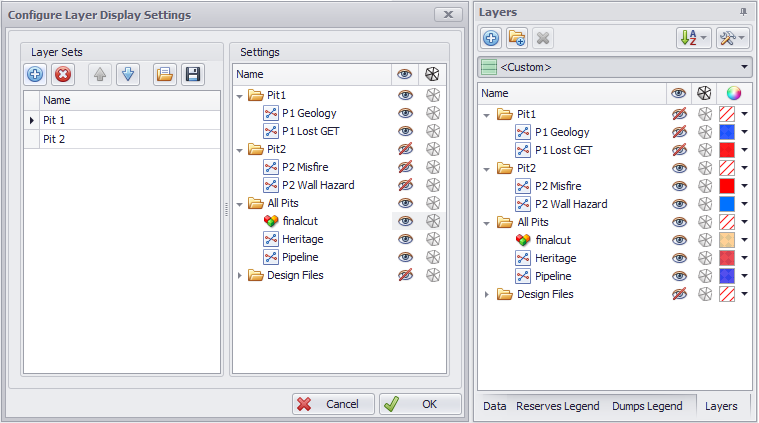The height and width of the screenshot is (423, 759).
Task: Toggle wireframe for Heritage in Layers panel
Action: click(705, 258)
